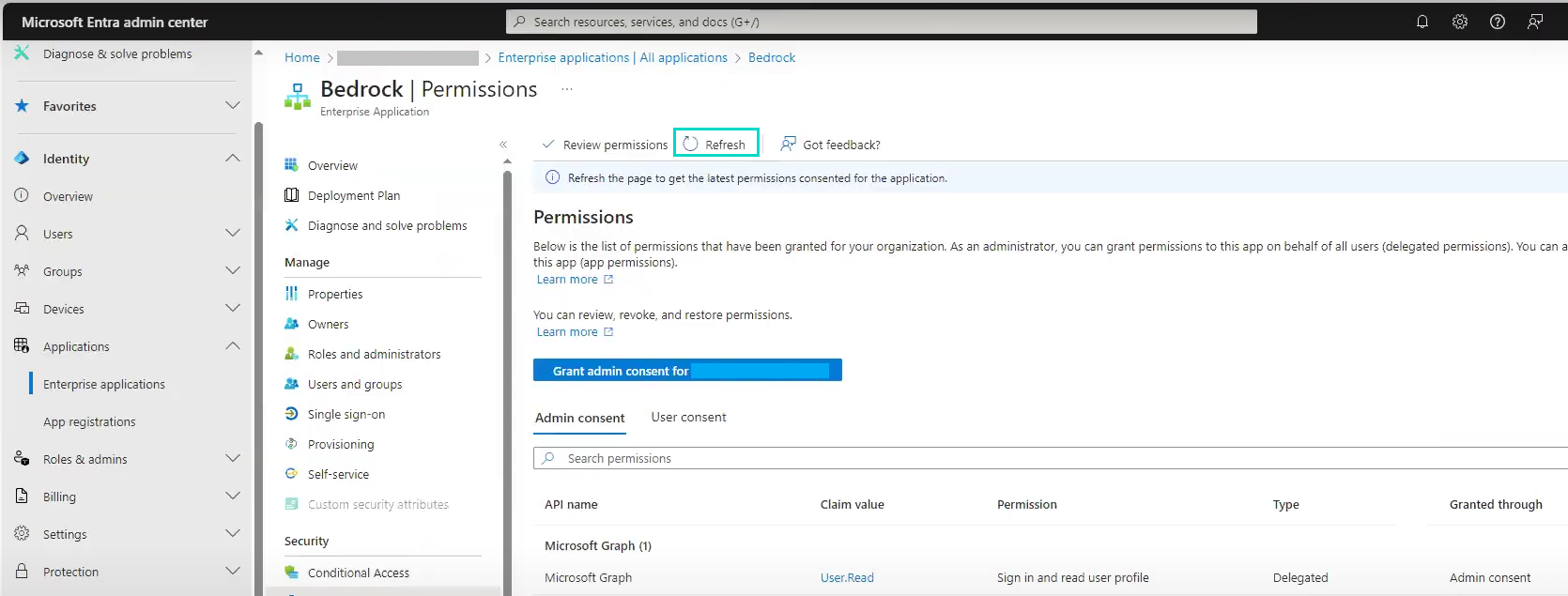Go to Home breadcrumb
This screenshot has width=1568, height=596.
click(302, 57)
